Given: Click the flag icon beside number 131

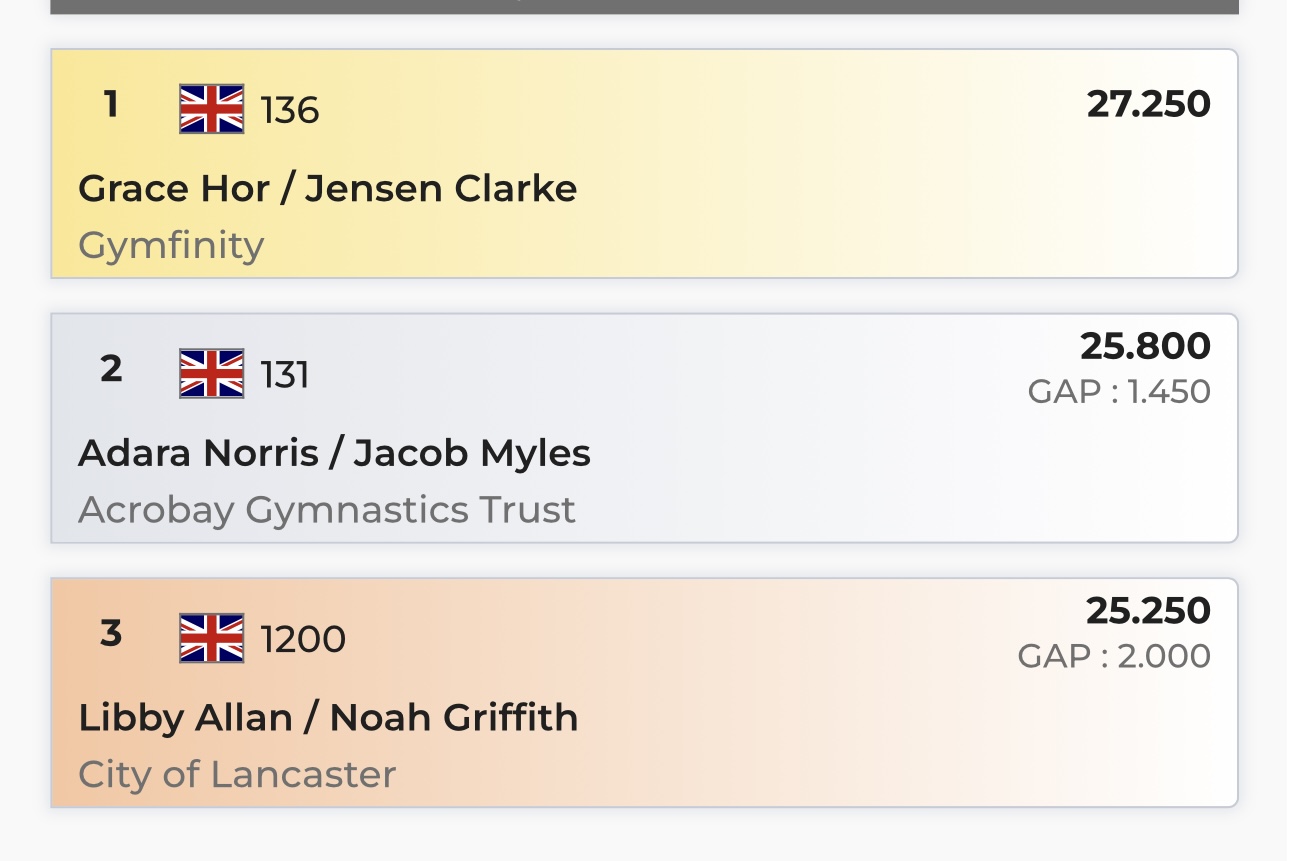Looking at the screenshot, I should 211,374.
